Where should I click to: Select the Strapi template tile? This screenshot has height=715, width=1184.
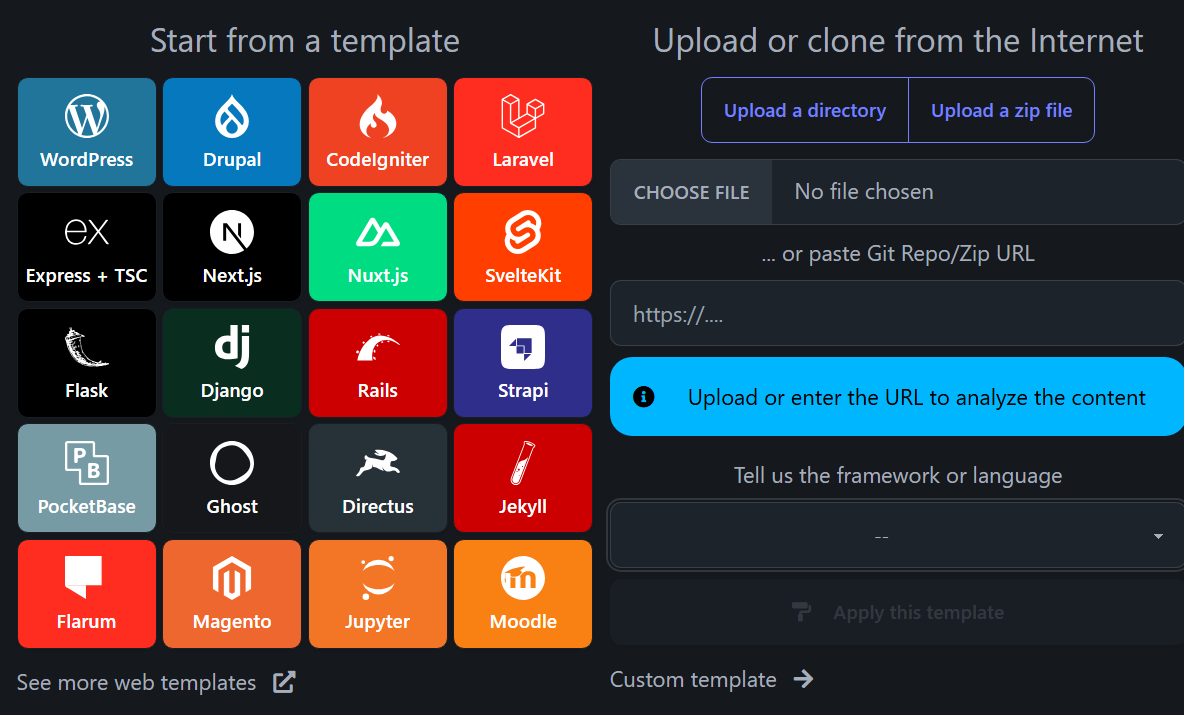[523, 362]
